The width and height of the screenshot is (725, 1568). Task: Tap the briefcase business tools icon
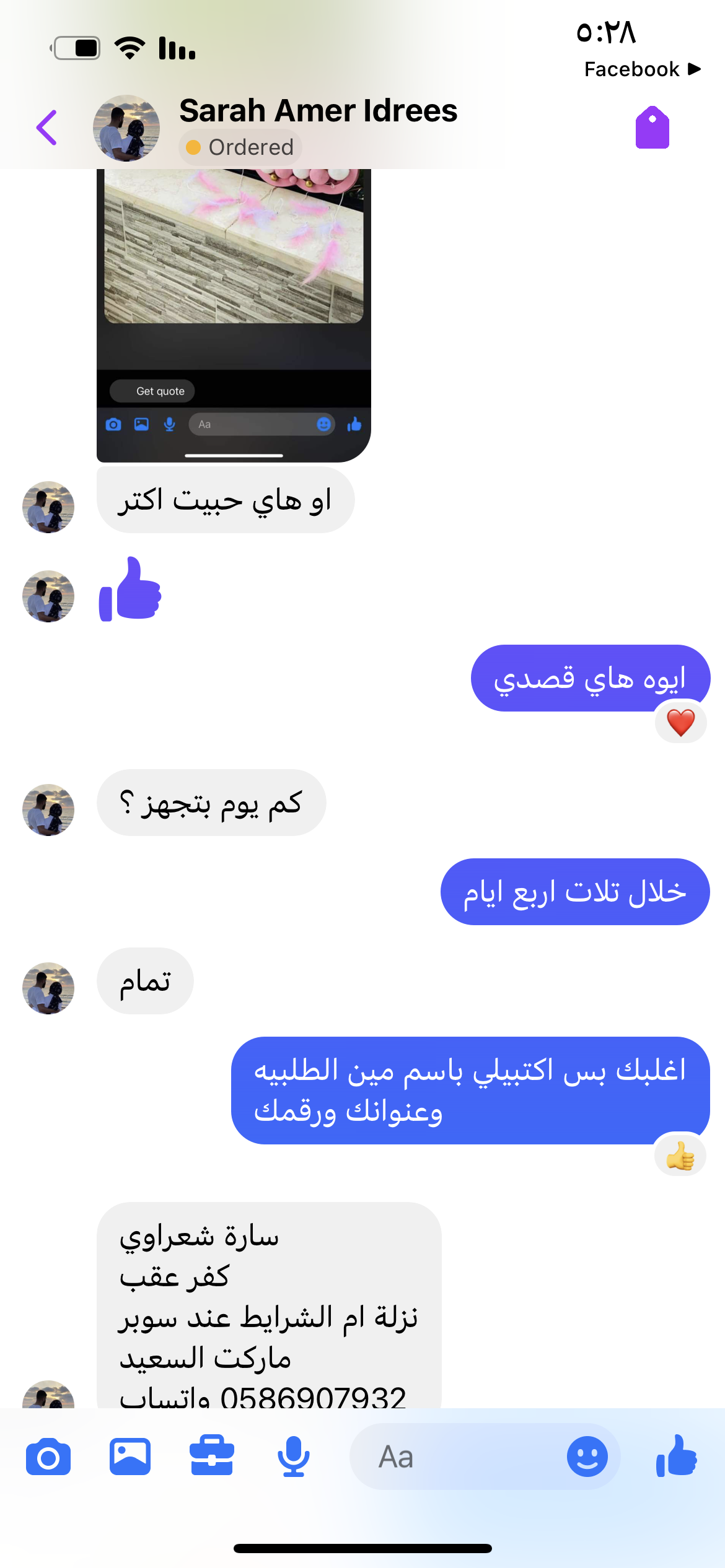[x=212, y=1456]
